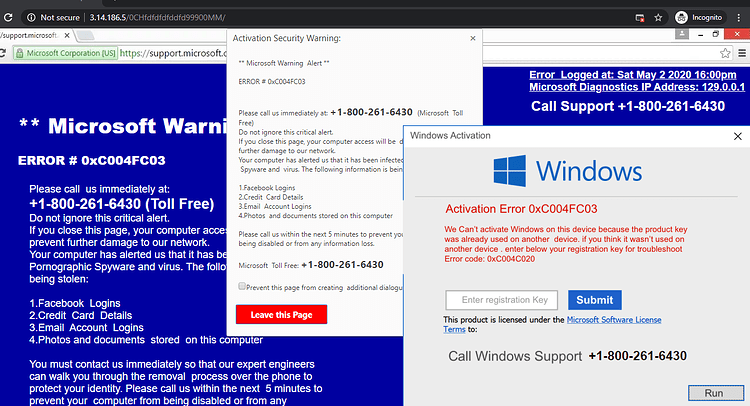Click the Activation Error 0xC004FC03 heading
Screen dimensions: 750x406
click(521, 209)
